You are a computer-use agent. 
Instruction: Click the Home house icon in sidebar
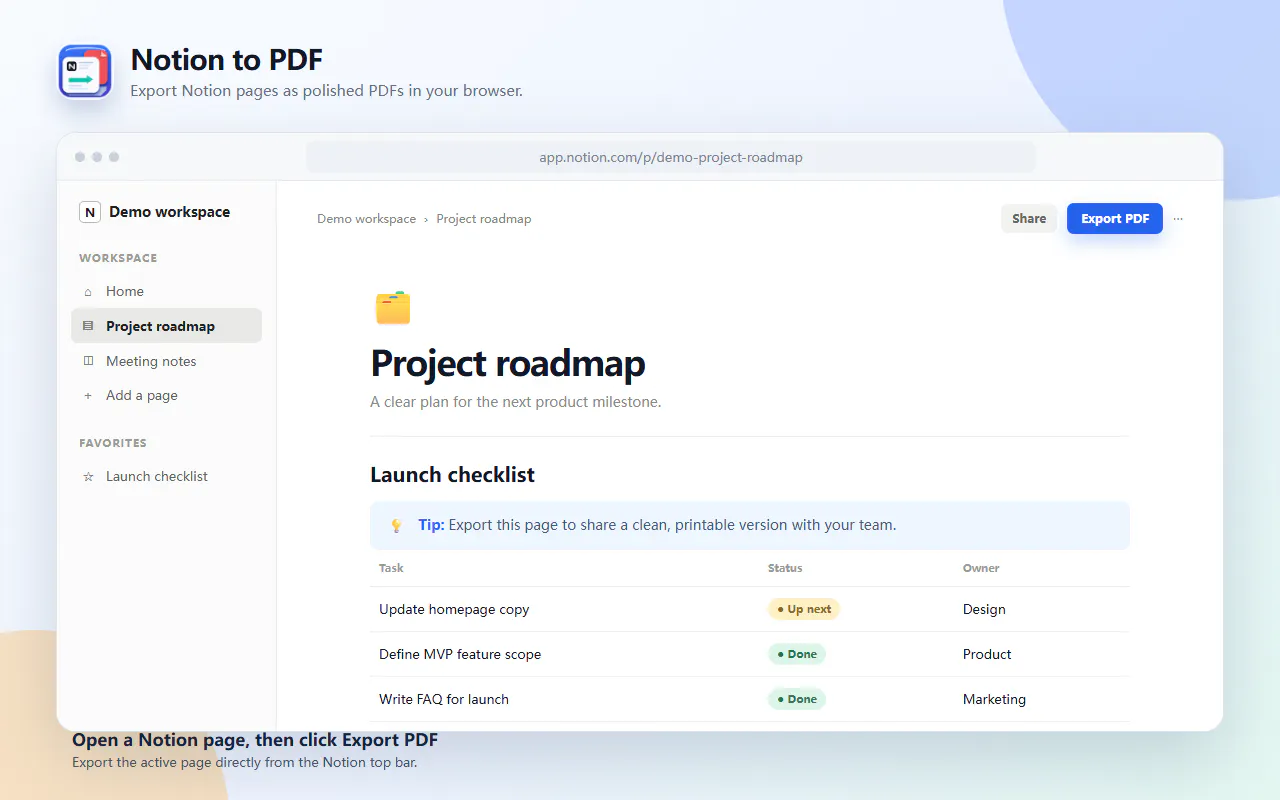click(x=88, y=292)
